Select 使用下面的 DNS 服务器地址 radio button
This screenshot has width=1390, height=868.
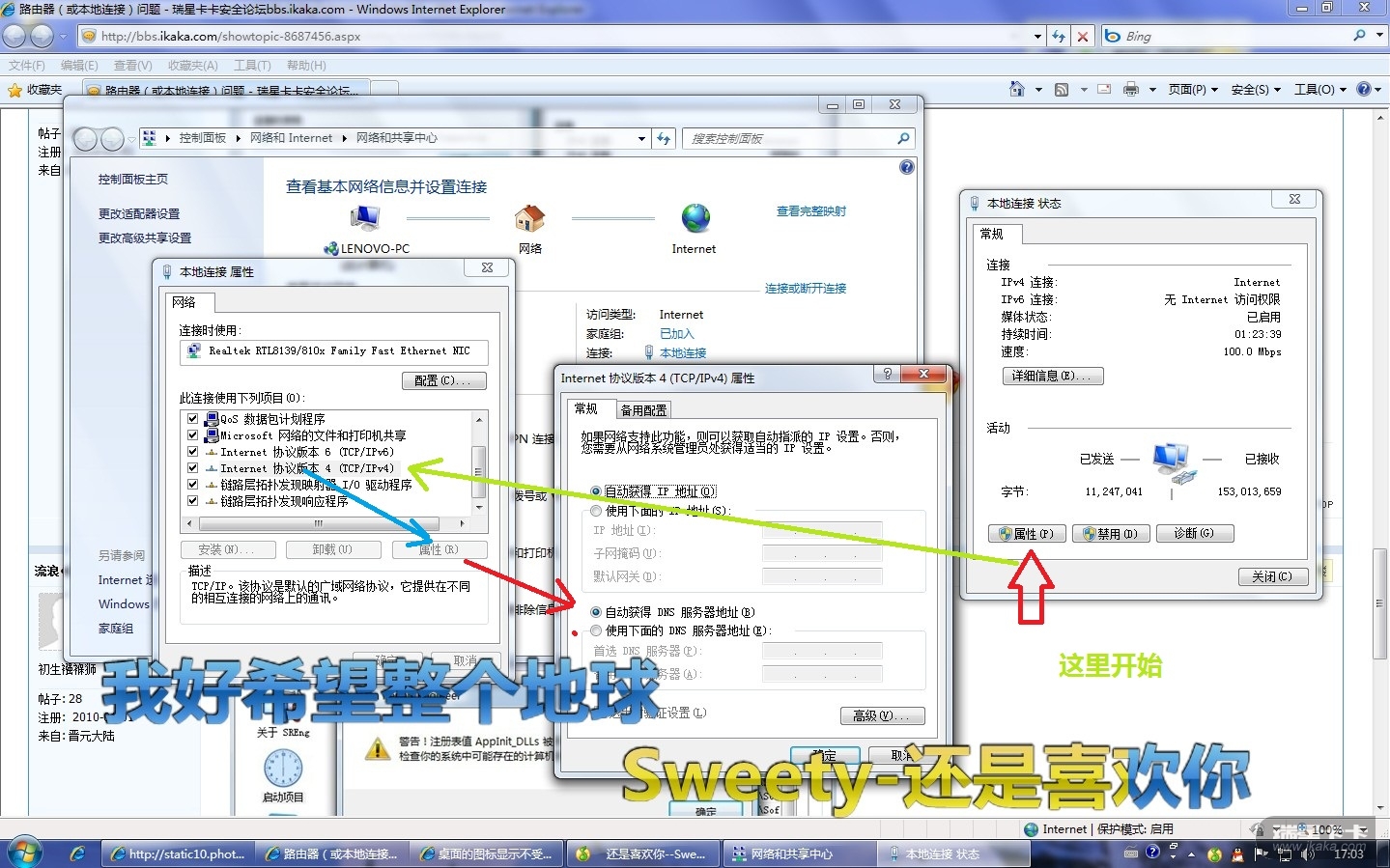[596, 630]
